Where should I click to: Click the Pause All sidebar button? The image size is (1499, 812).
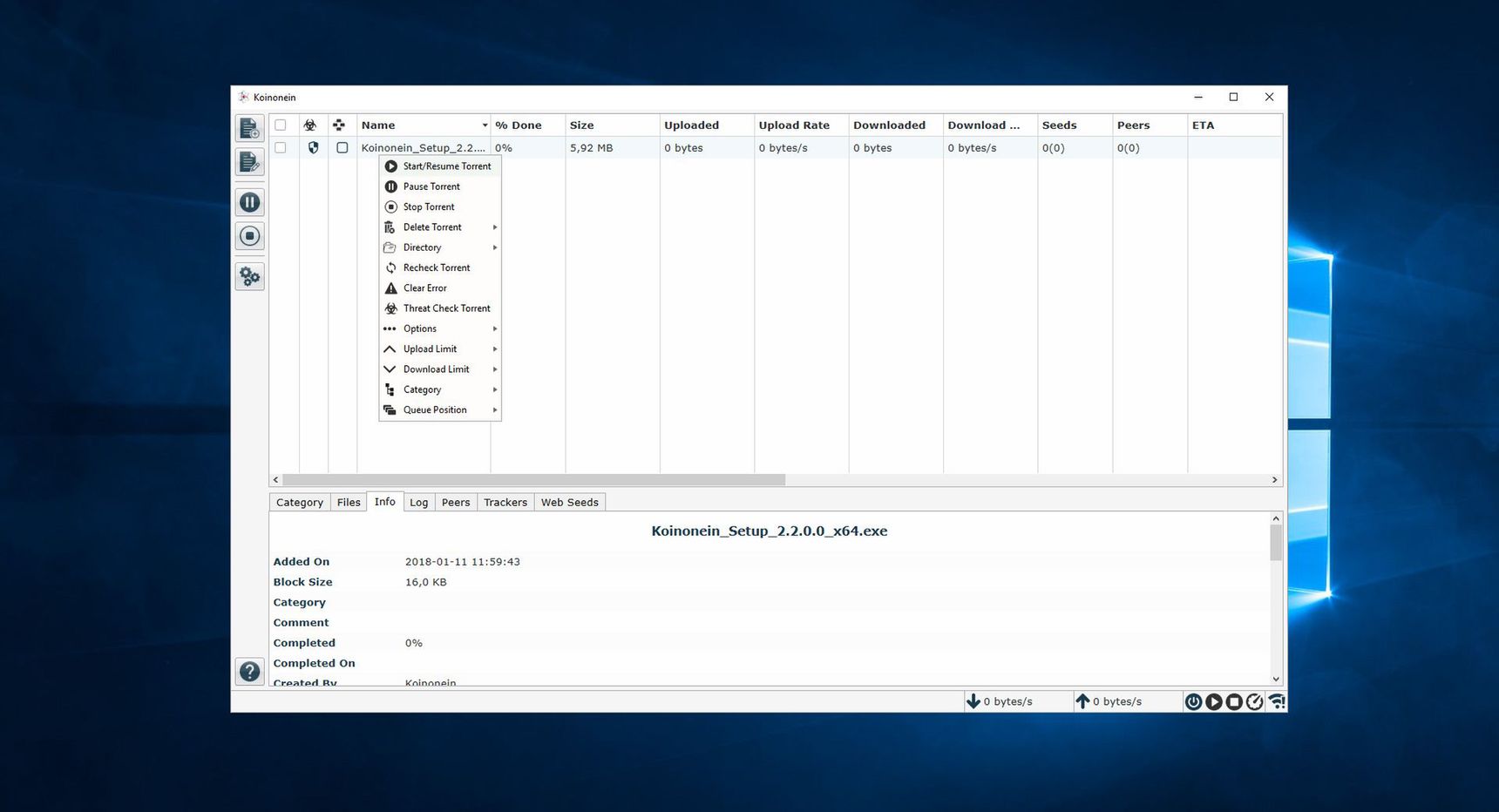(x=249, y=202)
